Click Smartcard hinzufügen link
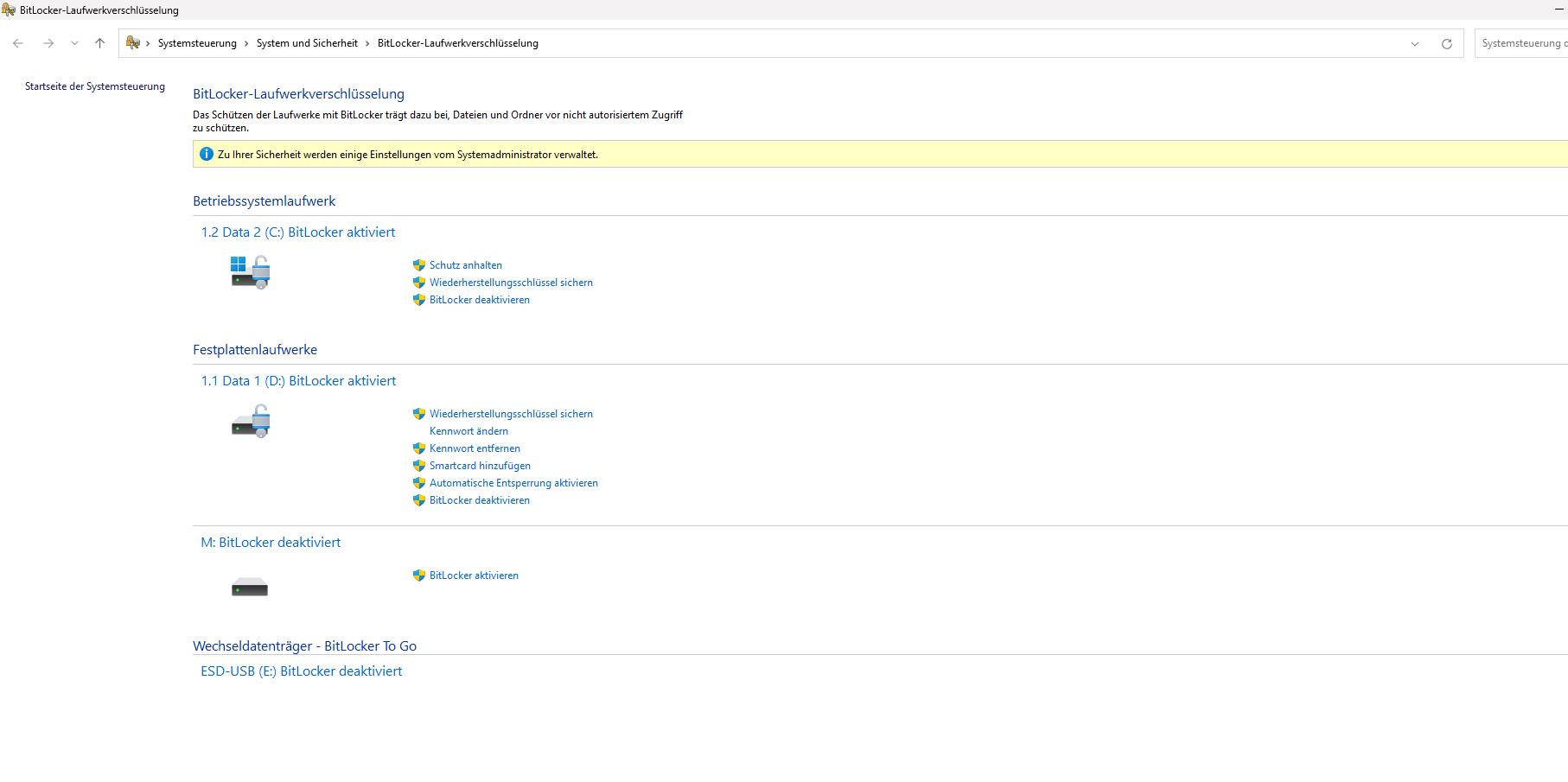Screen dimensions: 1568x782 pyautogui.click(x=480, y=466)
